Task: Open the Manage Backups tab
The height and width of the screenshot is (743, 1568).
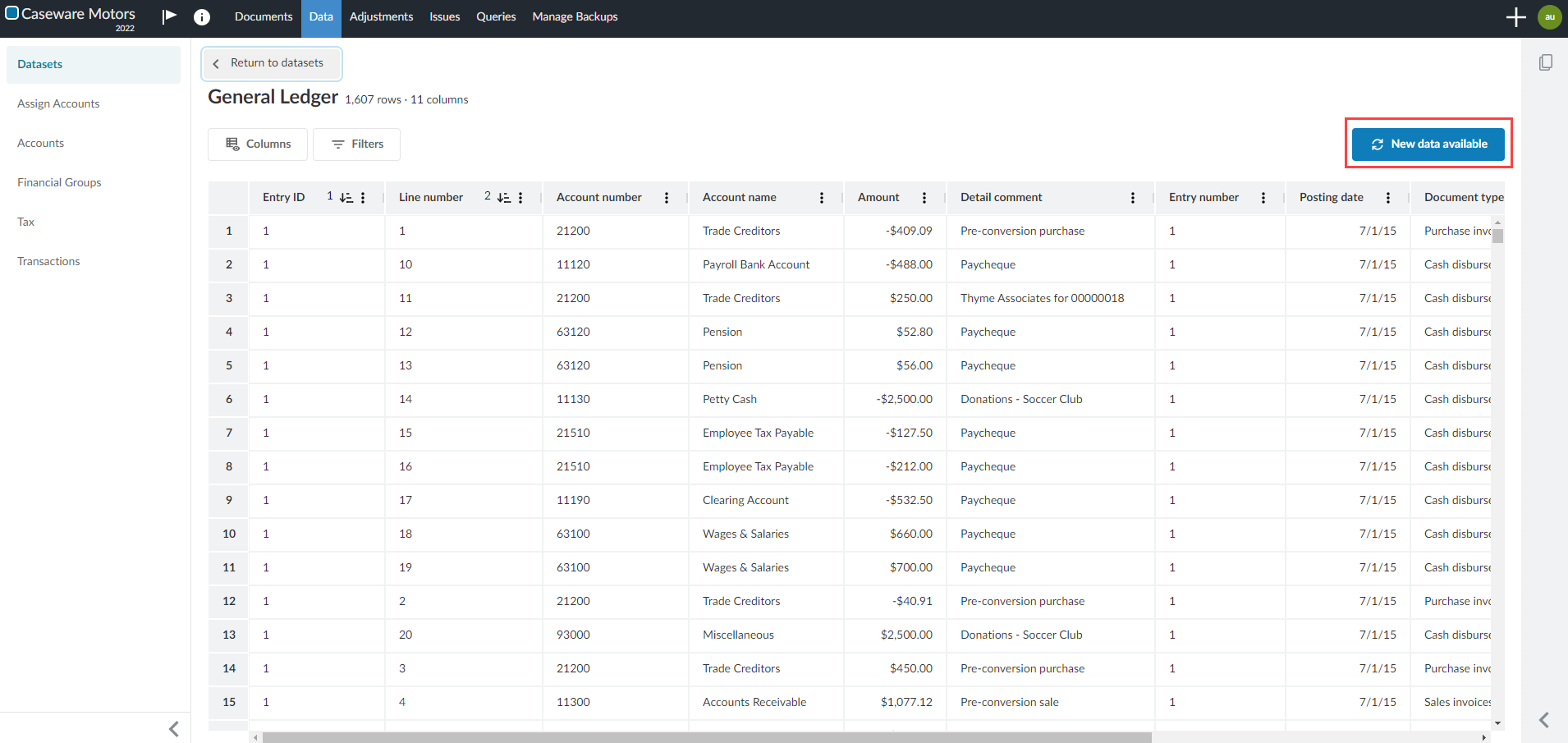Action: [x=575, y=17]
